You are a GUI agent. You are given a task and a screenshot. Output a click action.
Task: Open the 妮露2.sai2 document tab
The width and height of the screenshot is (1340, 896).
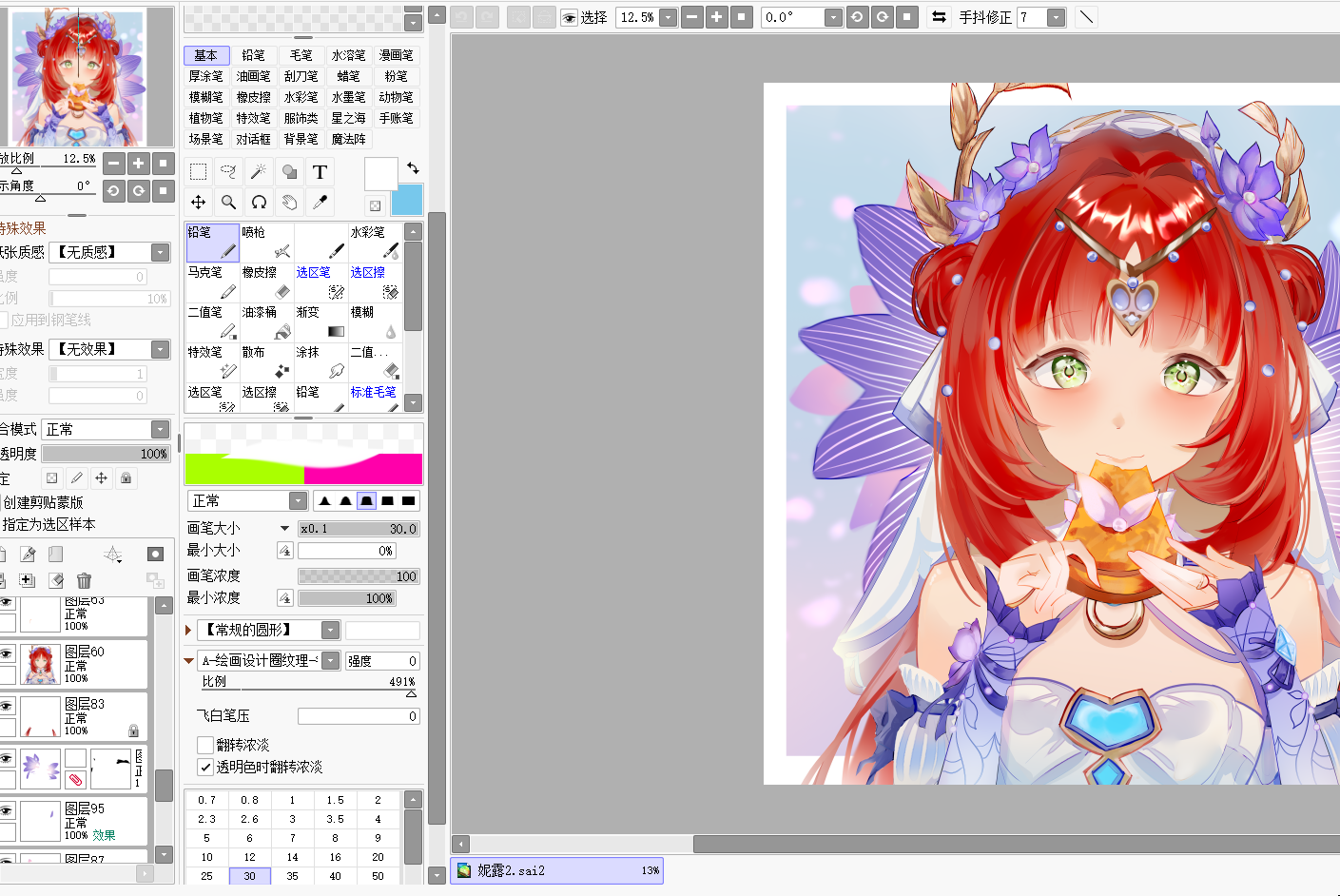pos(557,870)
